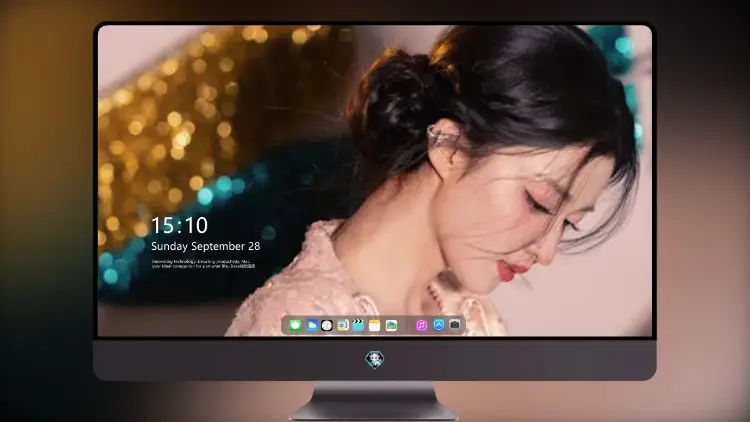Image resolution: width=750 pixels, height=422 pixels.
Task: Open the Notes app in the dock
Action: (x=375, y=325)
